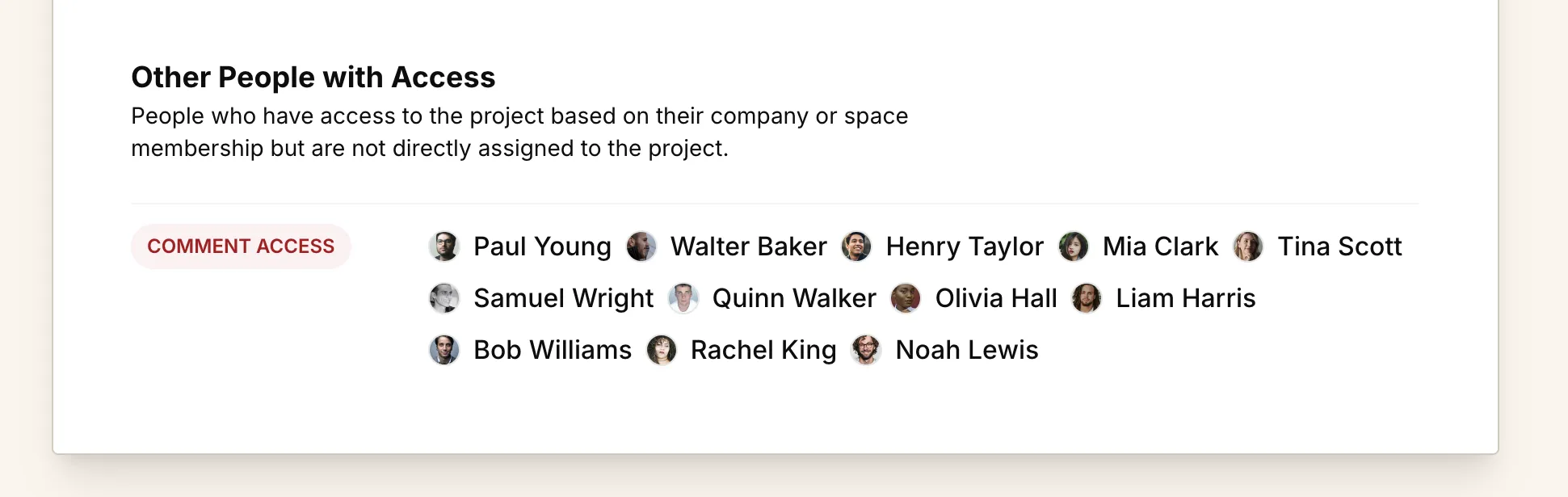1568x497 pixels.
Task: Select the name Olivia Hall
Action: [996, 298]
